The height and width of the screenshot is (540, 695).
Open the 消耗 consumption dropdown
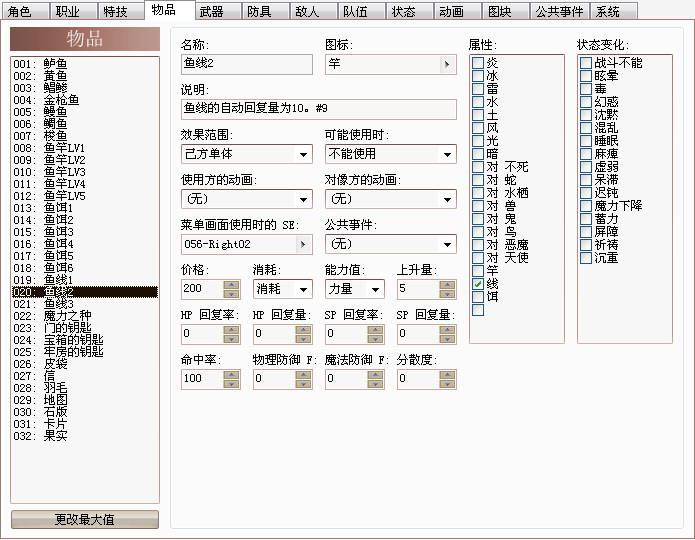click(x=283, y=289)
